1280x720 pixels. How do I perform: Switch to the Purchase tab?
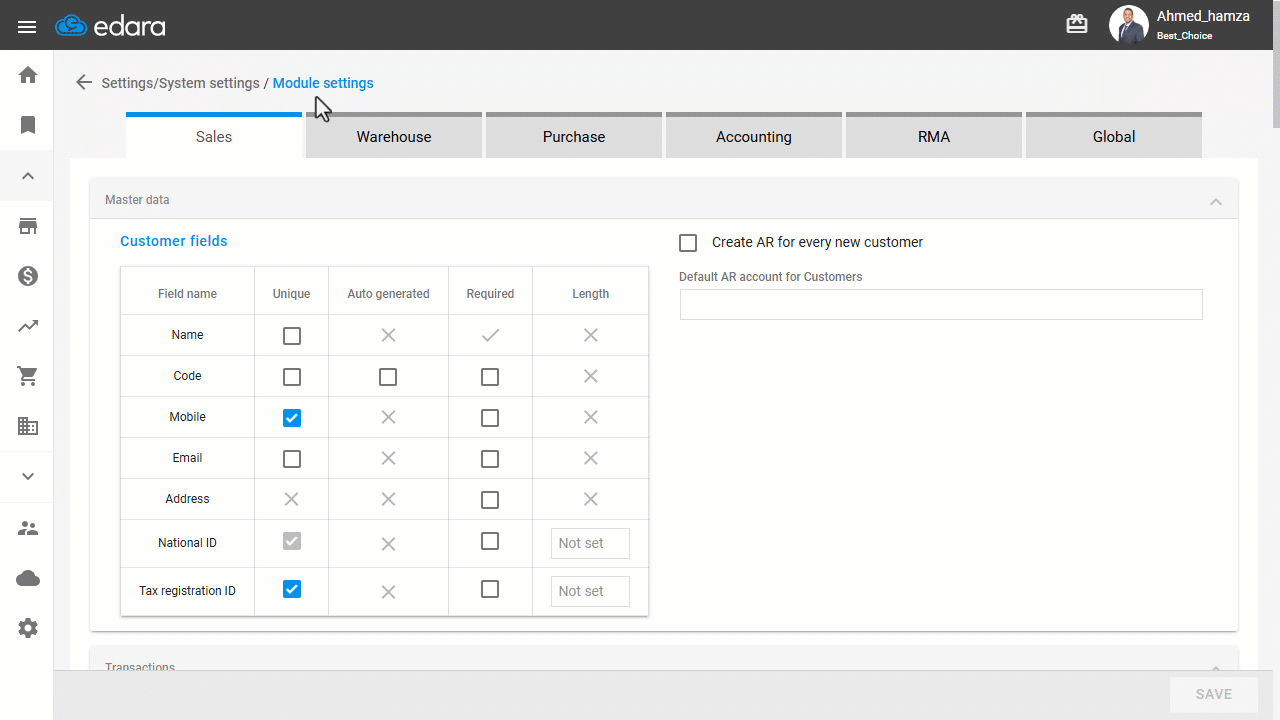tap(574, 136)
